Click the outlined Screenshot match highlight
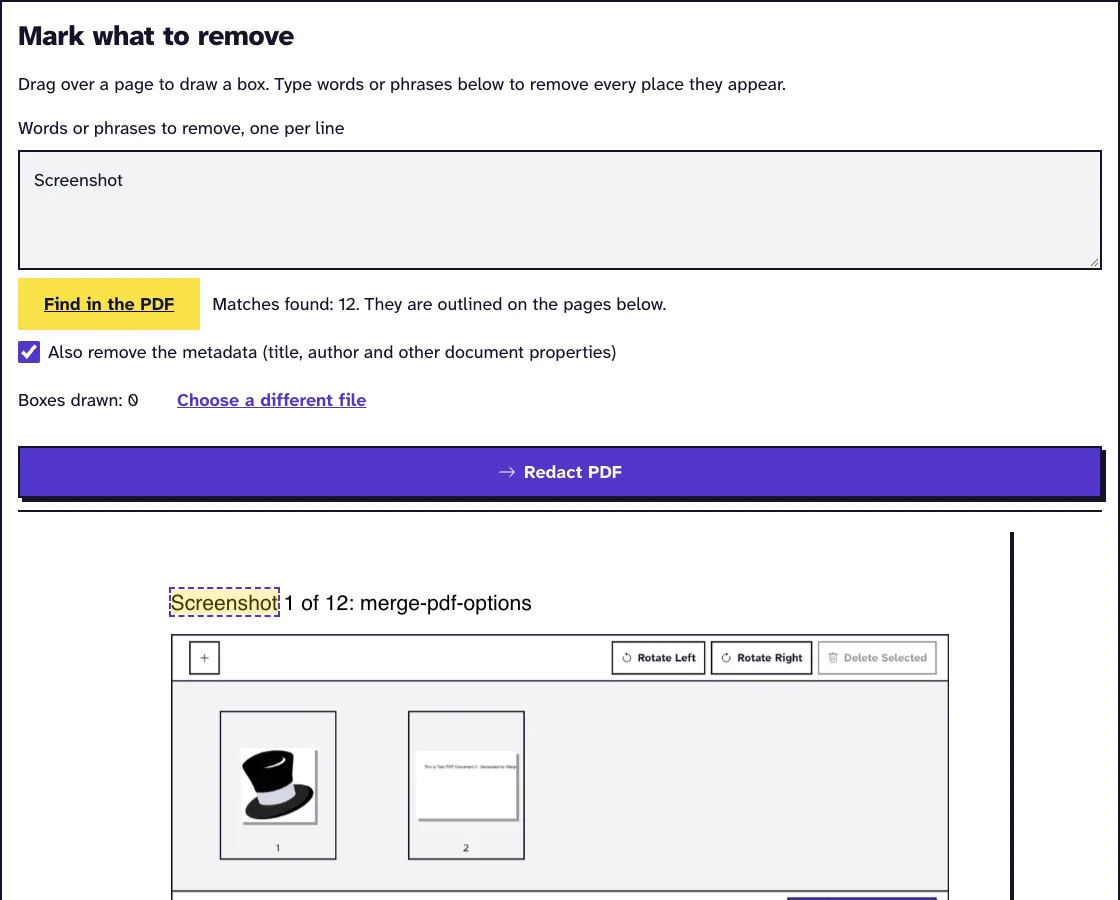 point(224,602)
